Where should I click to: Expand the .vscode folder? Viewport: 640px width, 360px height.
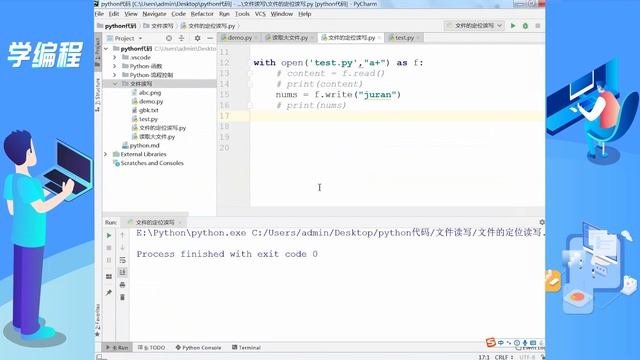(x=115, y=58)
